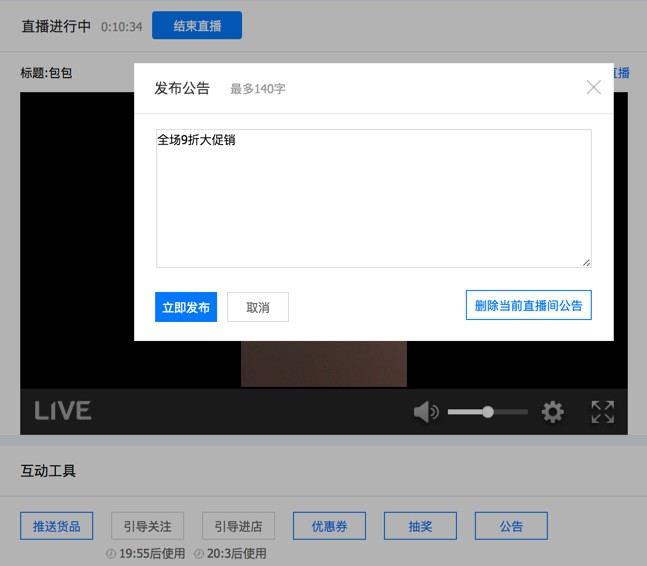This screenshot has height=566, width=647.
Task: Select 推送货品 interactive tool
Action: [x=57, y=526]
